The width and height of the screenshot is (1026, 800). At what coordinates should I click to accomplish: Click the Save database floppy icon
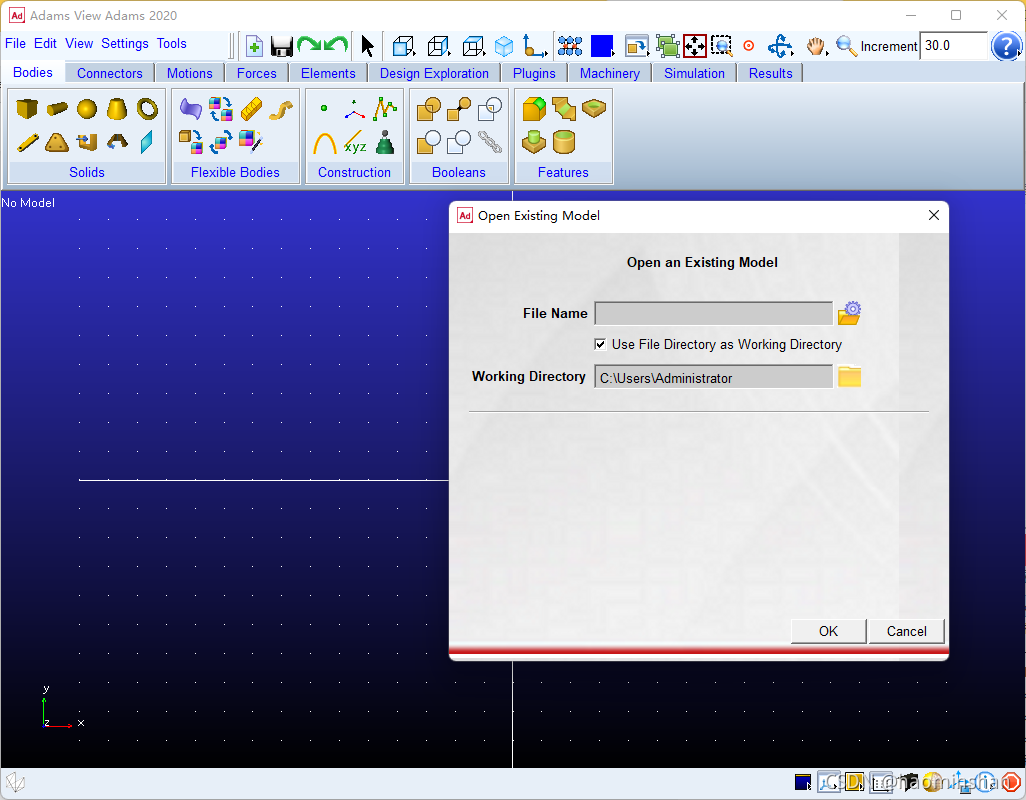click(281, 47)
